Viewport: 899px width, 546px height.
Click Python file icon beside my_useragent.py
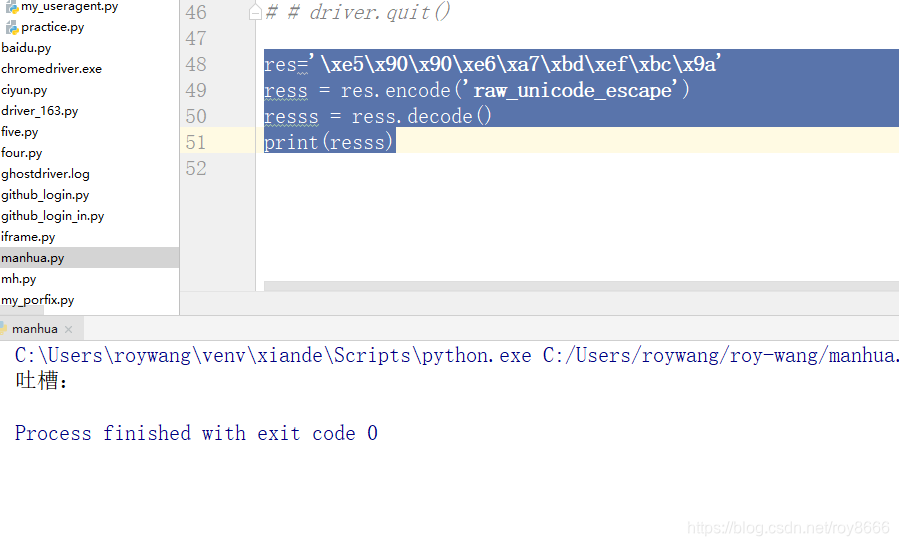pos(12,7)
